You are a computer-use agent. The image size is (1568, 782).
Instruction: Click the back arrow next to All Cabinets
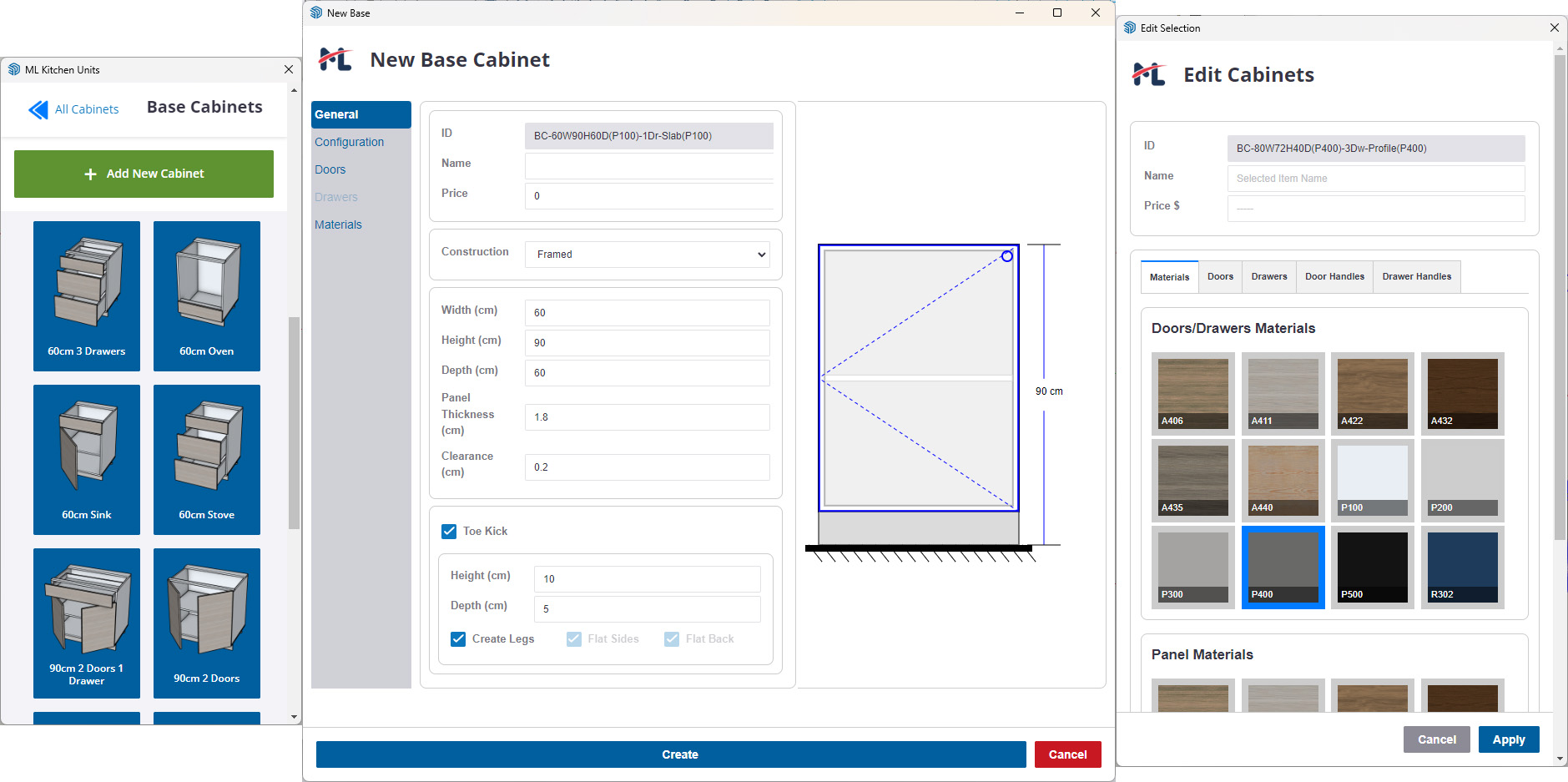coord(38,108)
